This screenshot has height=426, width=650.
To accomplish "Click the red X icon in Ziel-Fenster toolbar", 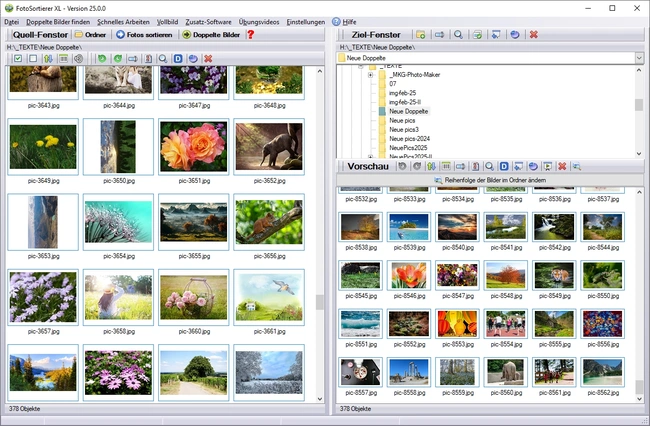I will pos(534,35).
